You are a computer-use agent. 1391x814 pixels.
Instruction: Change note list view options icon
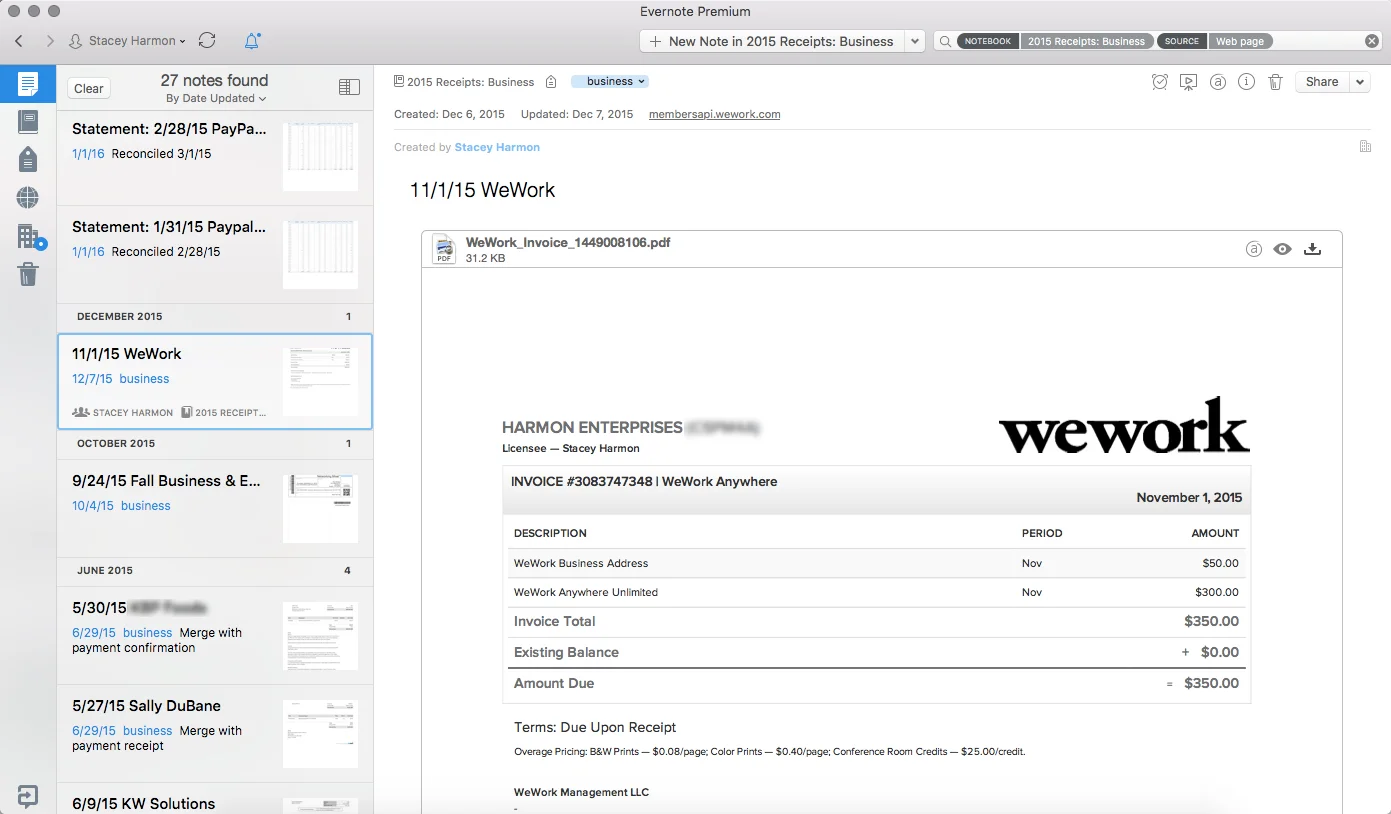[x=349, y=88]
